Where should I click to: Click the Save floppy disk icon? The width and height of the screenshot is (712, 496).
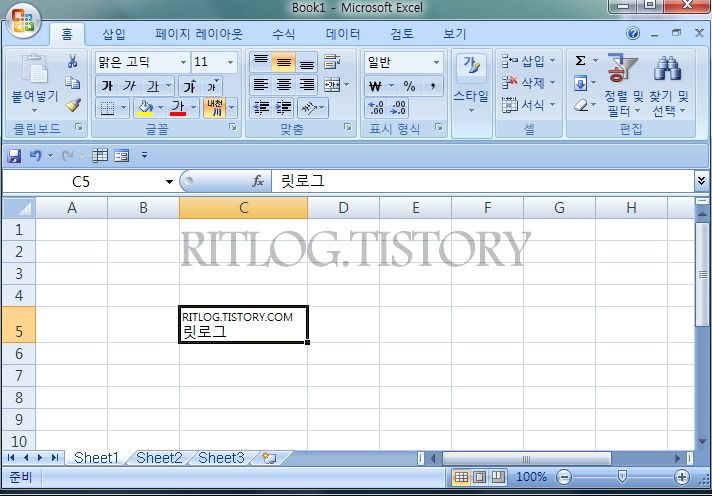tap(15, 156)
